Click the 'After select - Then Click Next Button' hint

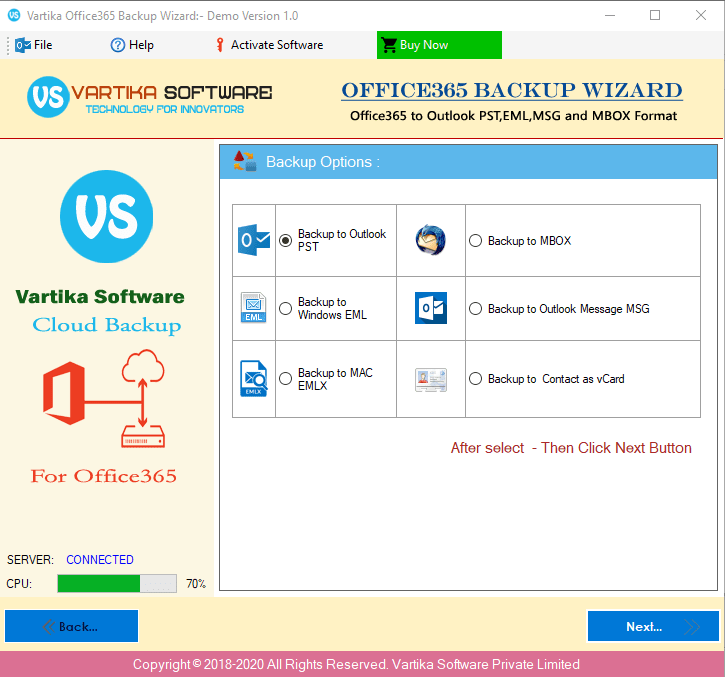(571, 448)
